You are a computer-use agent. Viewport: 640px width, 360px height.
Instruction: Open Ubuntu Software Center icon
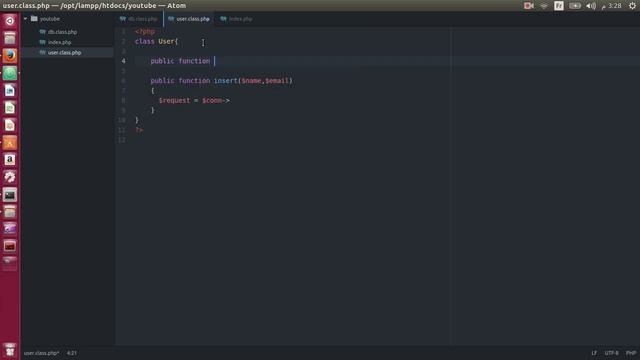point(10,143)
